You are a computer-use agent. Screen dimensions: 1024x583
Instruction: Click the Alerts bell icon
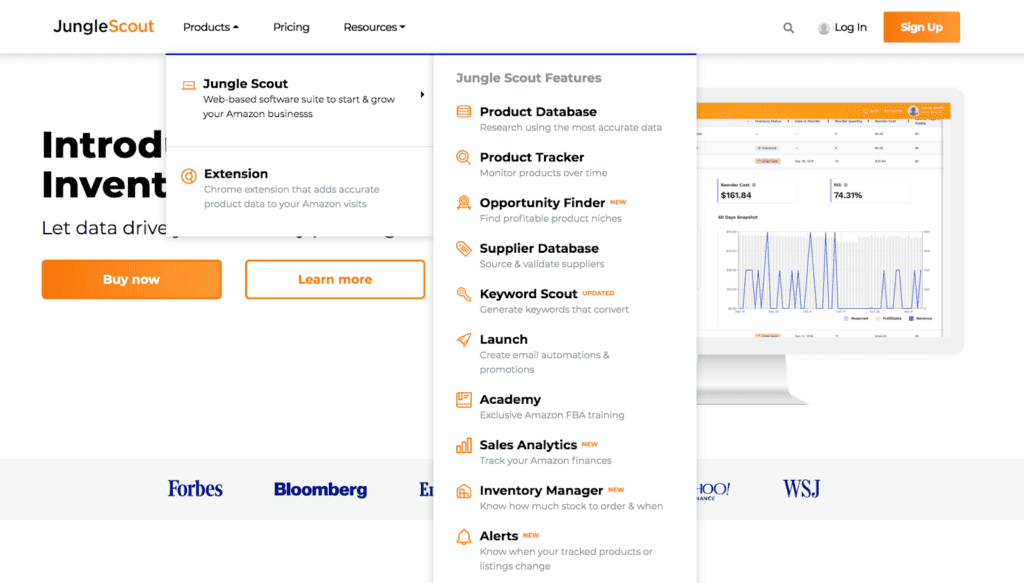click(464, 537)
